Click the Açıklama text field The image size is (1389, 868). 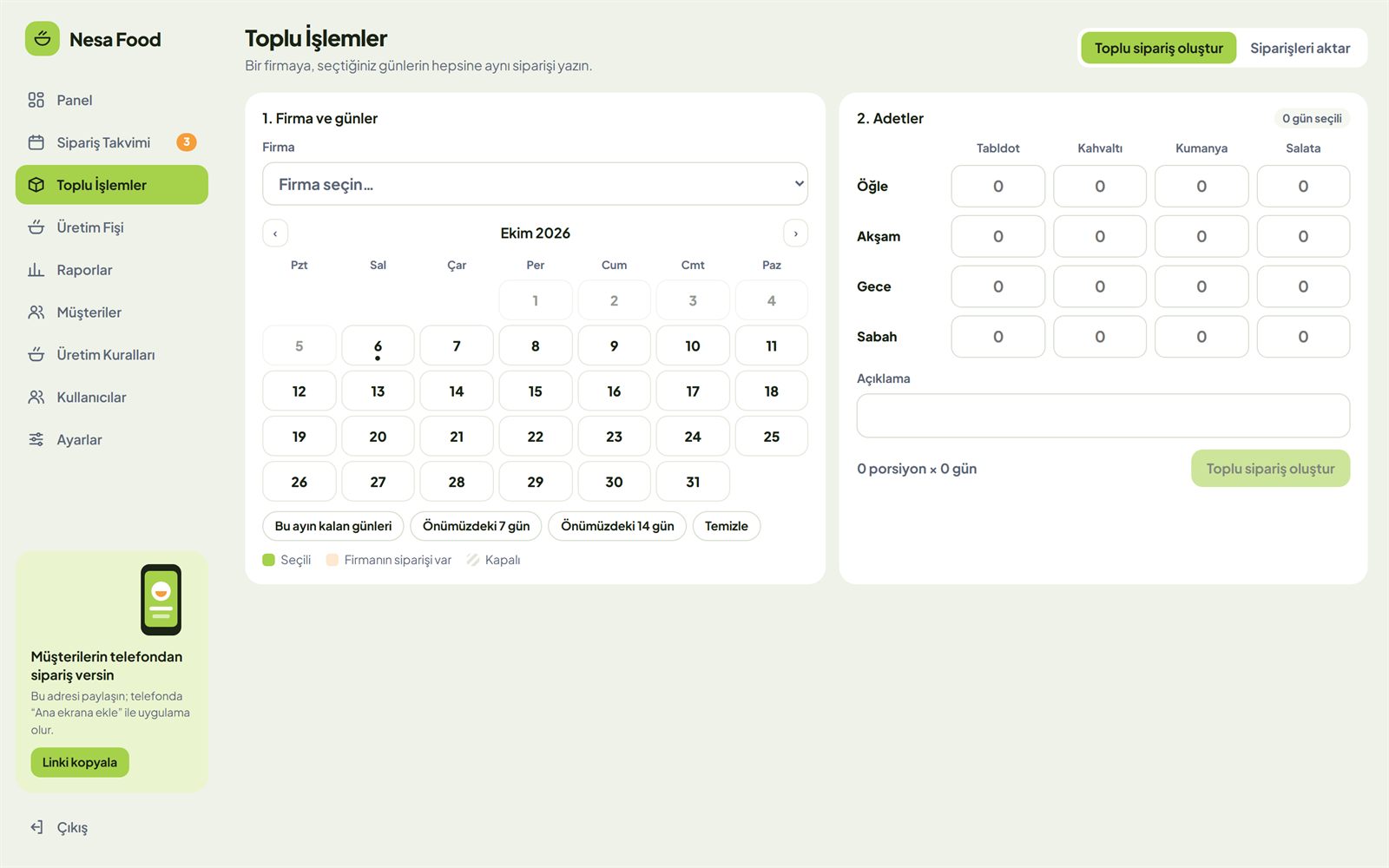[1103, 416]
